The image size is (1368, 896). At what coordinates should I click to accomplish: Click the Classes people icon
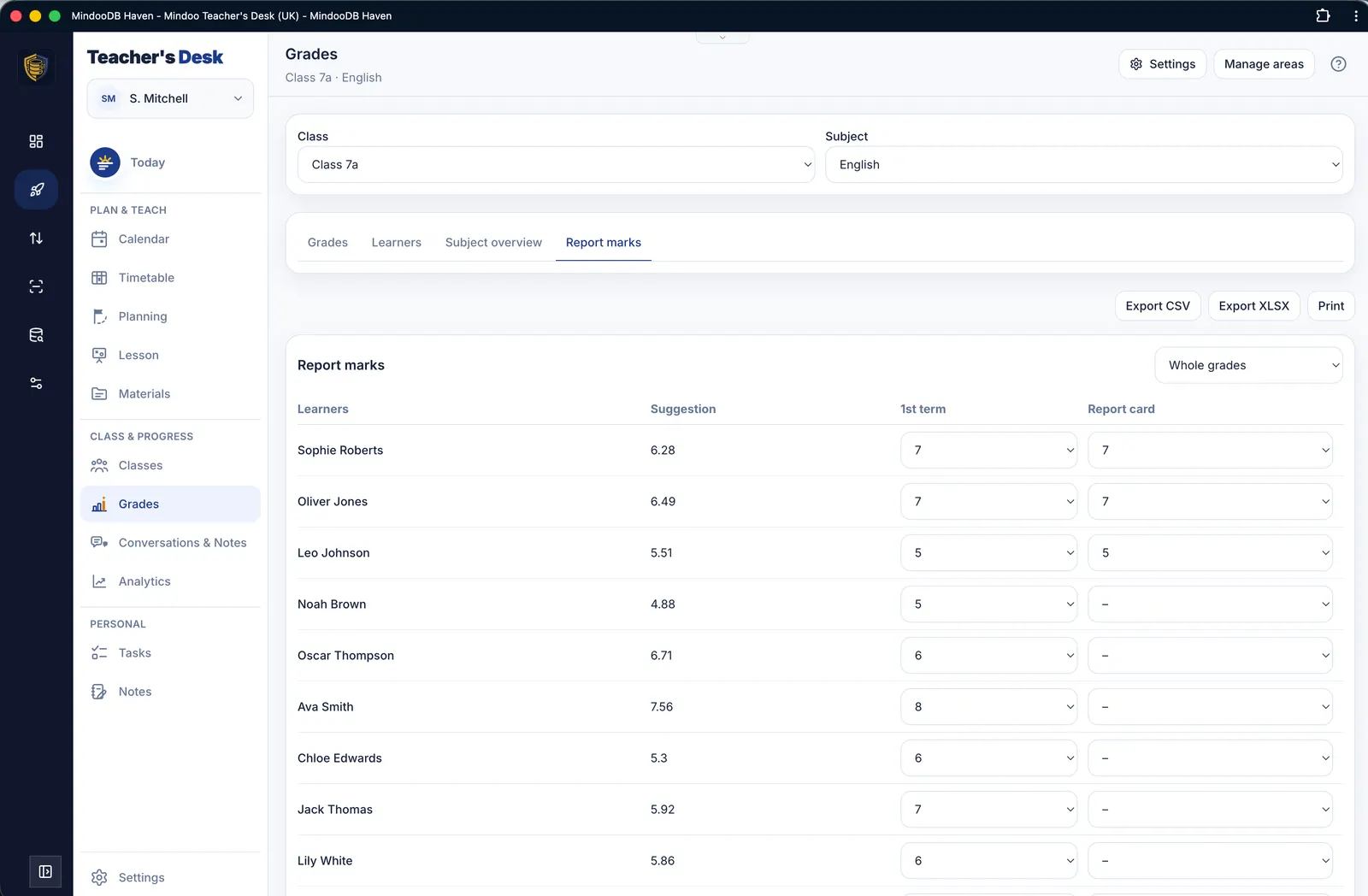99,466
